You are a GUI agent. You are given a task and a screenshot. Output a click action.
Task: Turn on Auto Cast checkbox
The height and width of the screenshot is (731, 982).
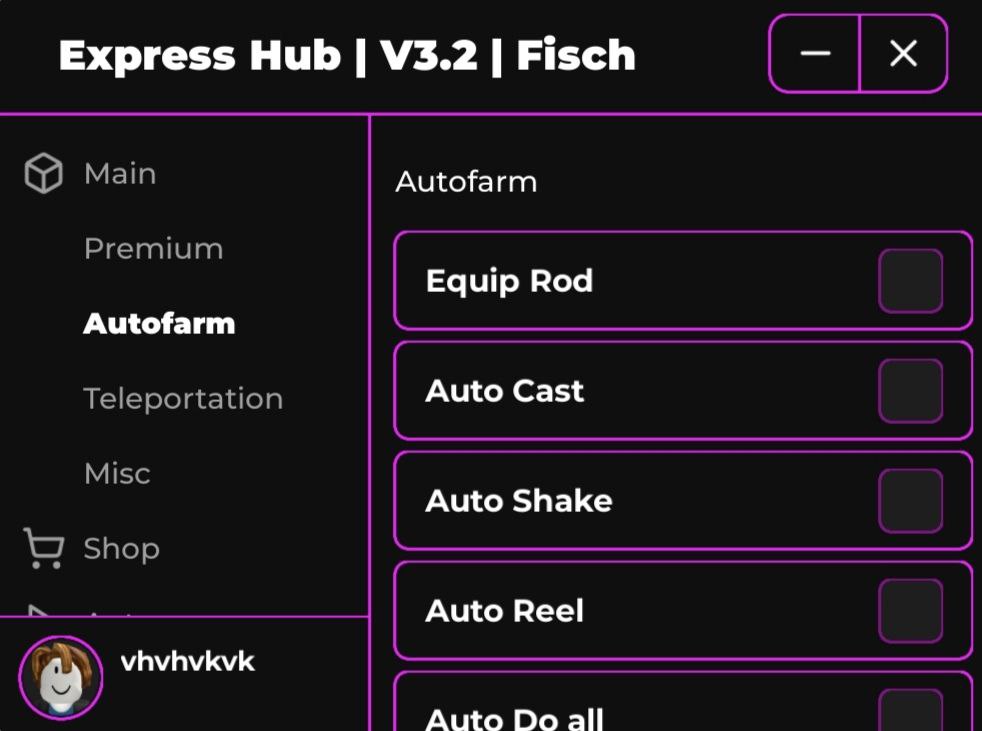tap(910, 391)
